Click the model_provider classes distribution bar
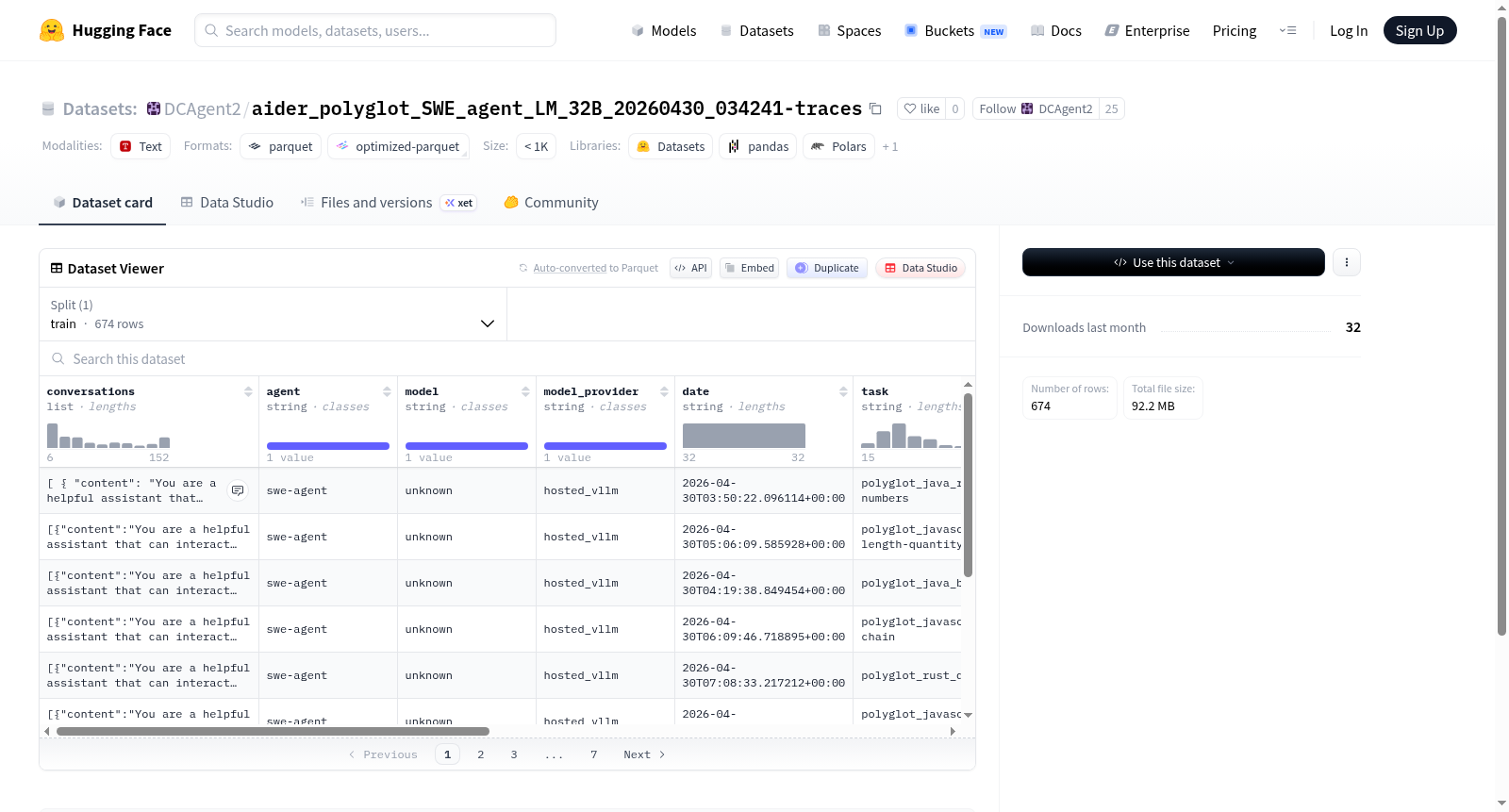This screenshot has height=812, width=1509. [x=605, y=446]
